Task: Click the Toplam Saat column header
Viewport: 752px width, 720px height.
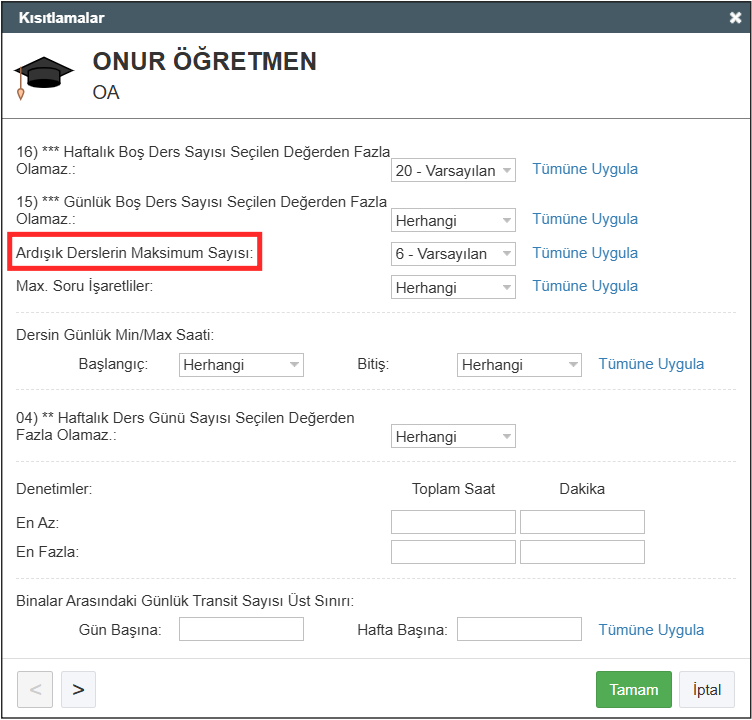Action: 453,489
